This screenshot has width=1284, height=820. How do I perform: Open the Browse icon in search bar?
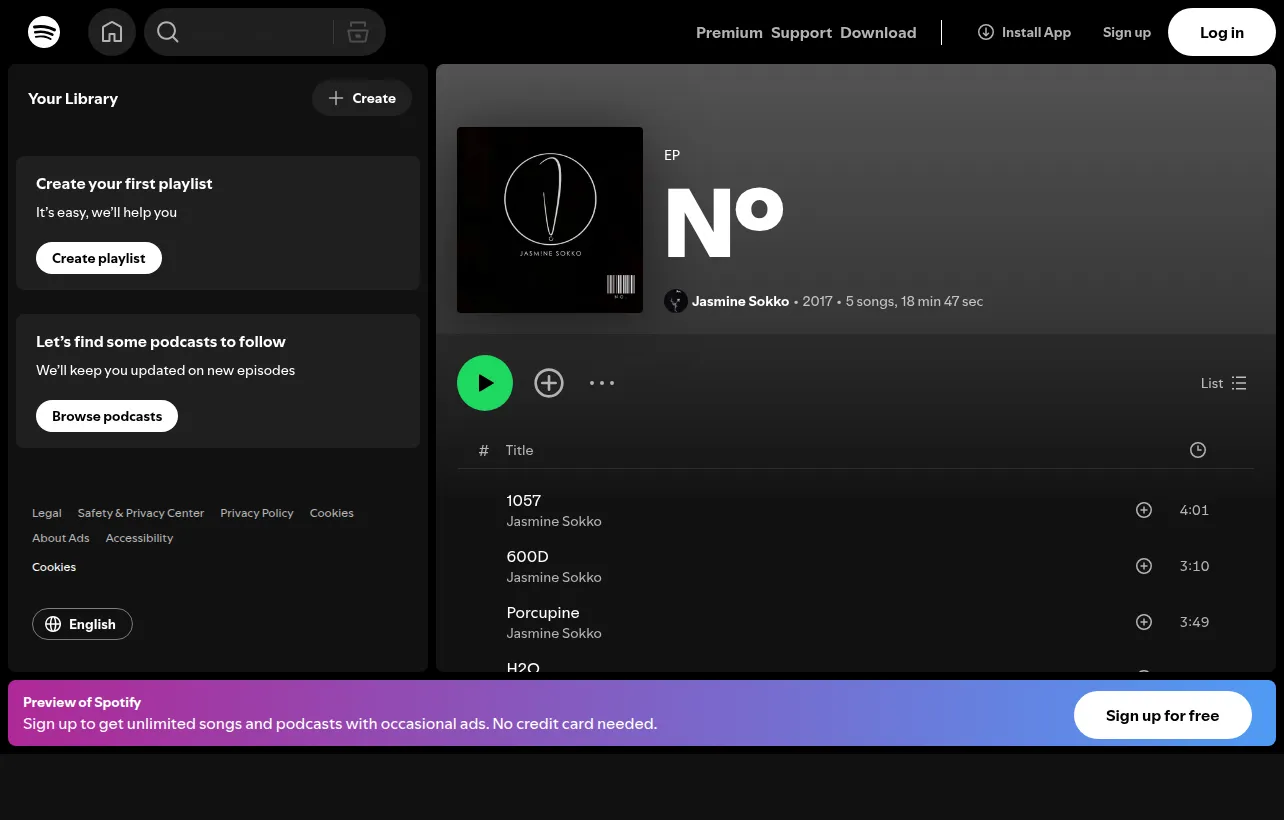tap(358, 32)
